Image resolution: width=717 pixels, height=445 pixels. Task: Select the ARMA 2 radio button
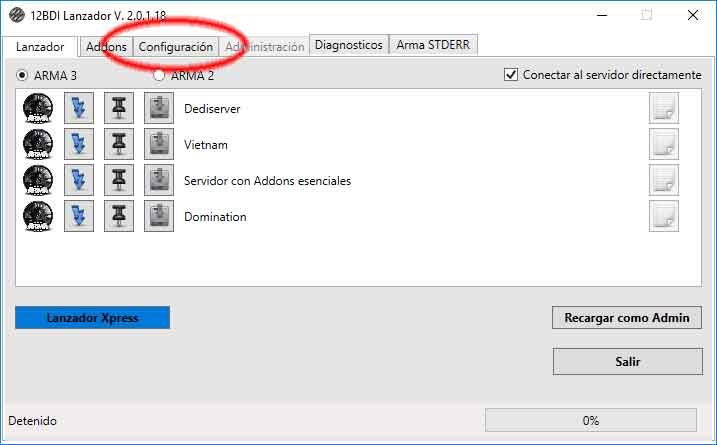tap(159, 75)
